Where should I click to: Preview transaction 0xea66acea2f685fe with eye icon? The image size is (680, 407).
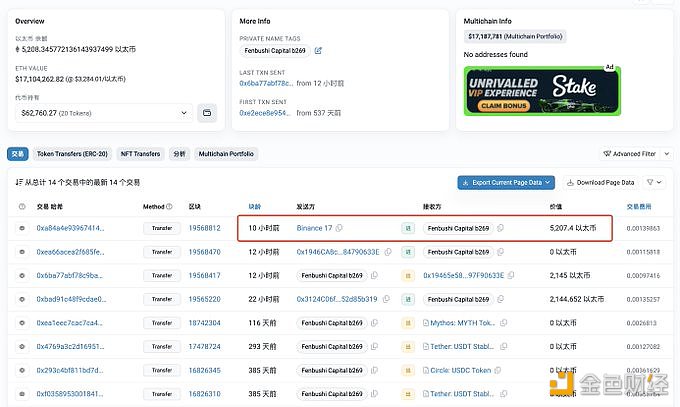point(22,252)
